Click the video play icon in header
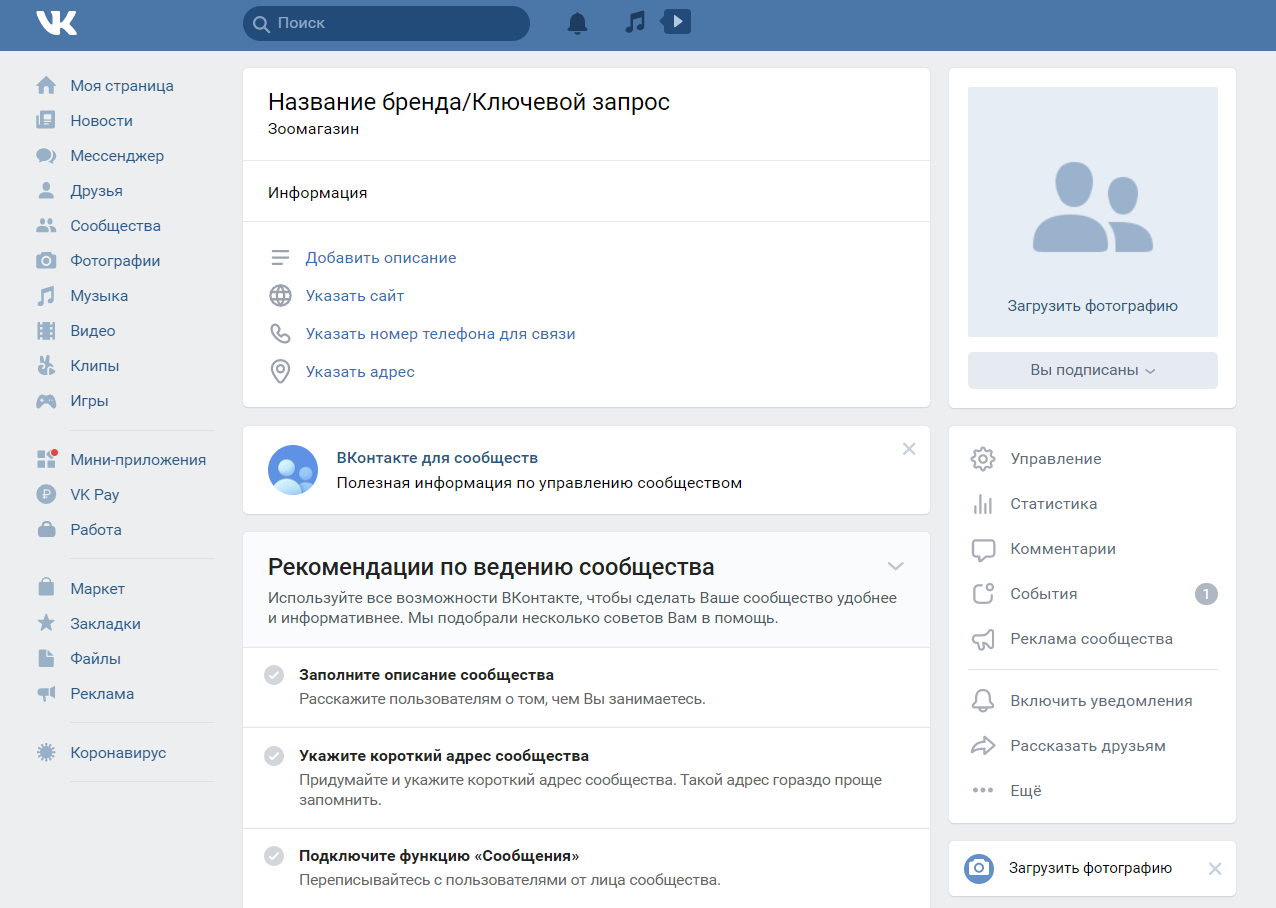 click(677, 21)
